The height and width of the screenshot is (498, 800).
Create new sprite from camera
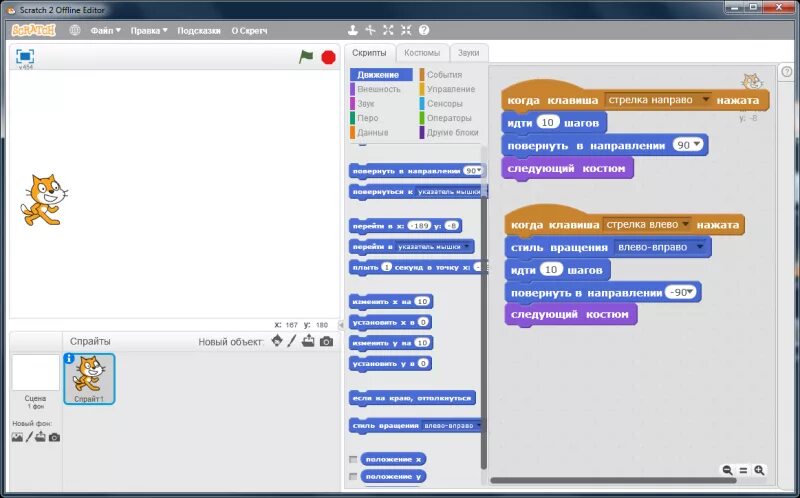[327, 341]
